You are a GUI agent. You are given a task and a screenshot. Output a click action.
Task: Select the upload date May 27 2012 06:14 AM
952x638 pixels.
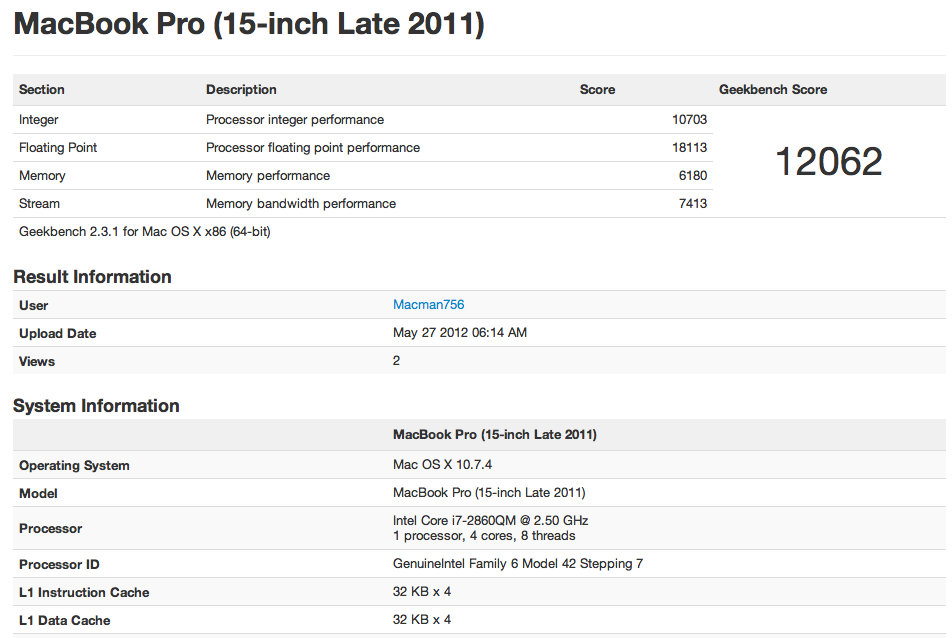(460, 333)
